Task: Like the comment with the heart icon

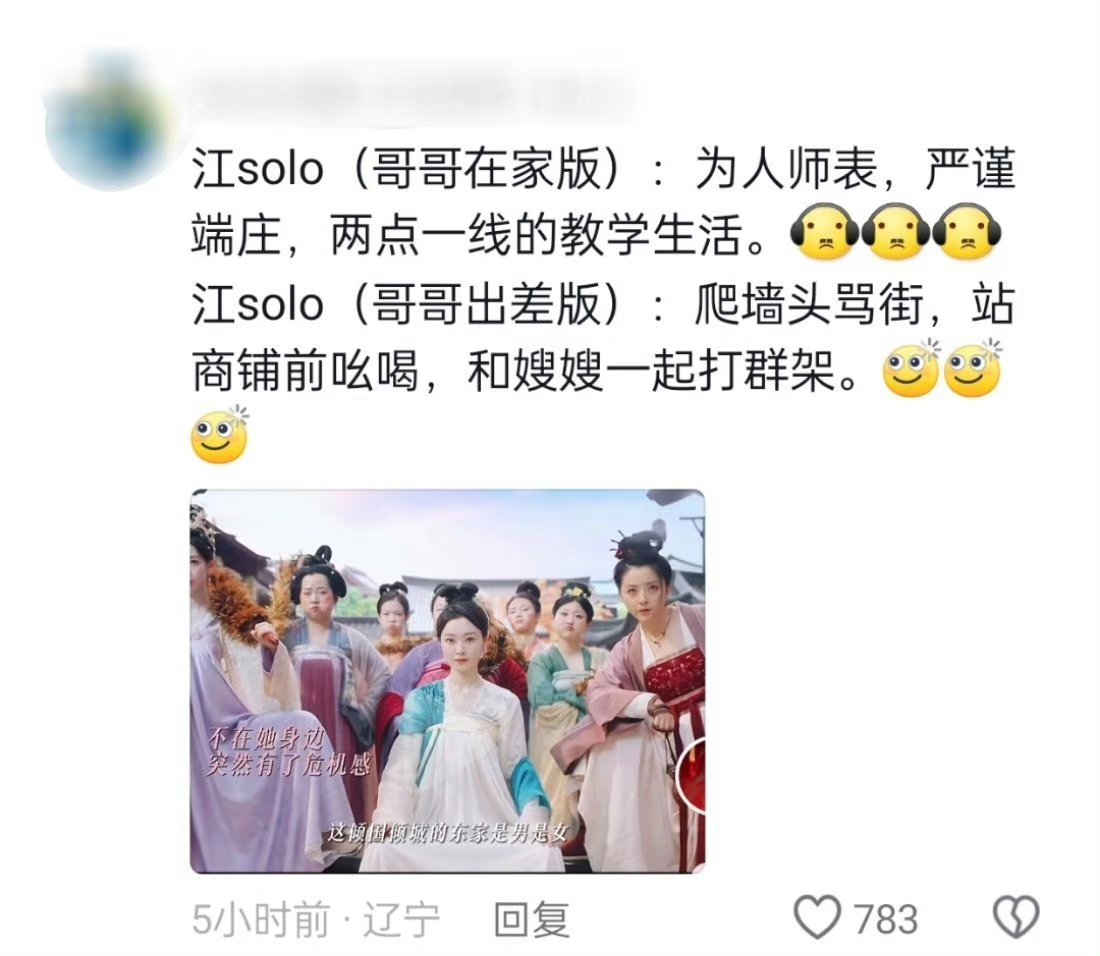Action: pyautogui.click(x=817, y=917)
